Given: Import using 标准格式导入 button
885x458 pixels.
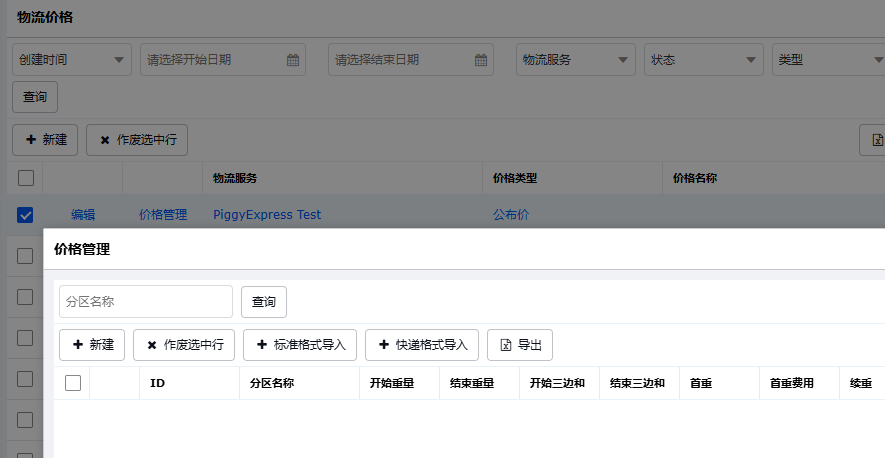Looking at the screenshot, I should [x=299, y=345].
